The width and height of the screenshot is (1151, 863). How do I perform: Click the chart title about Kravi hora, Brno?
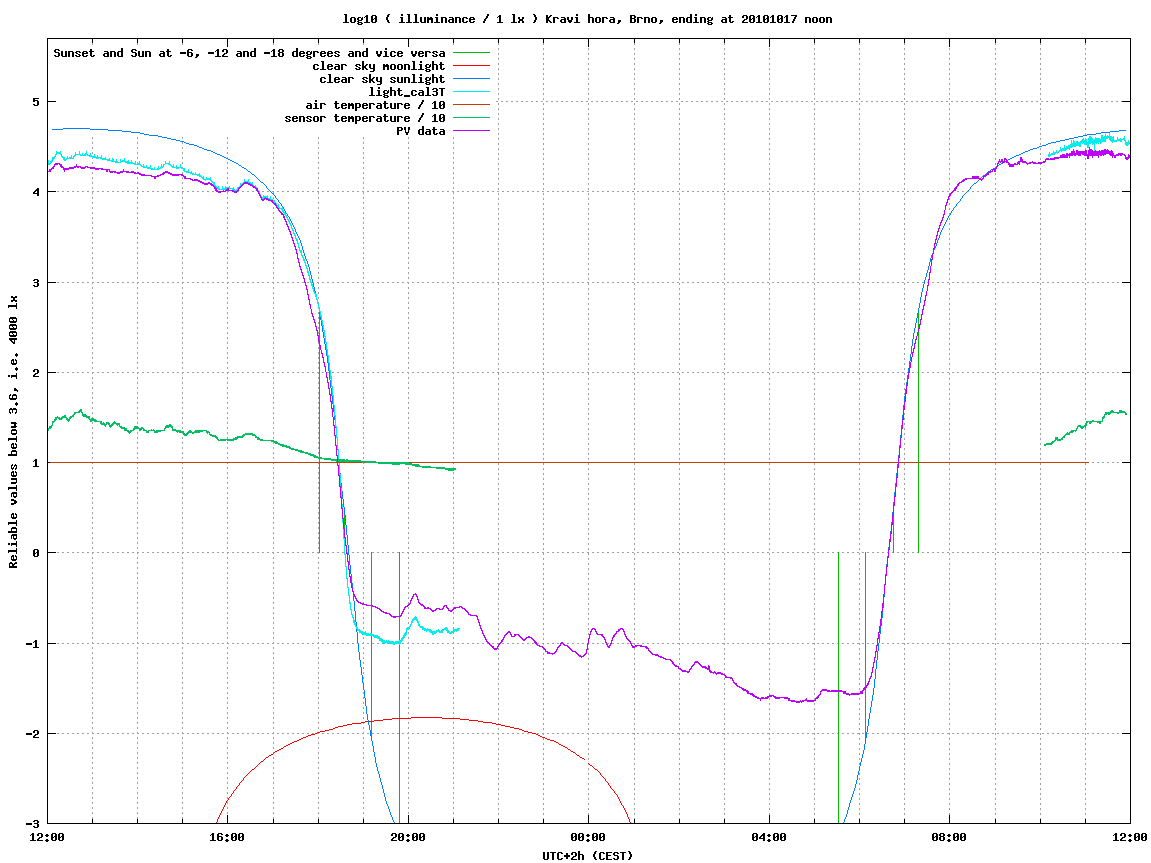(587, 19)
